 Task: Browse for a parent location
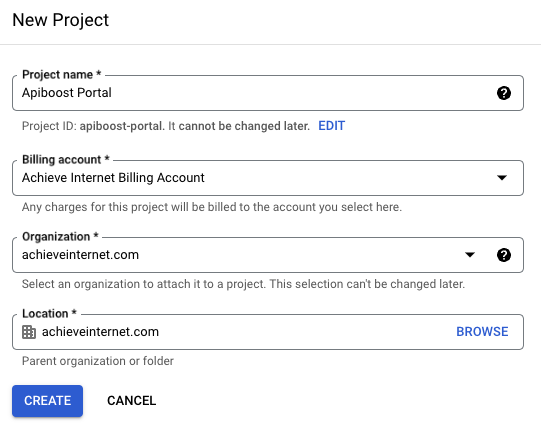tap(482, 332)
